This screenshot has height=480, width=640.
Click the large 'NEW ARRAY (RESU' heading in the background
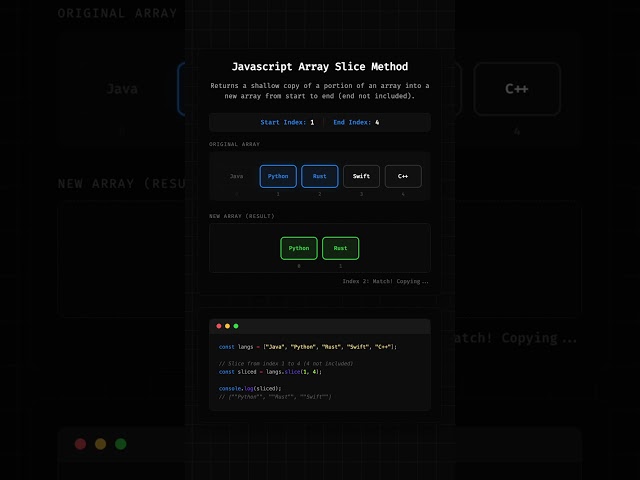coord(122,184)
